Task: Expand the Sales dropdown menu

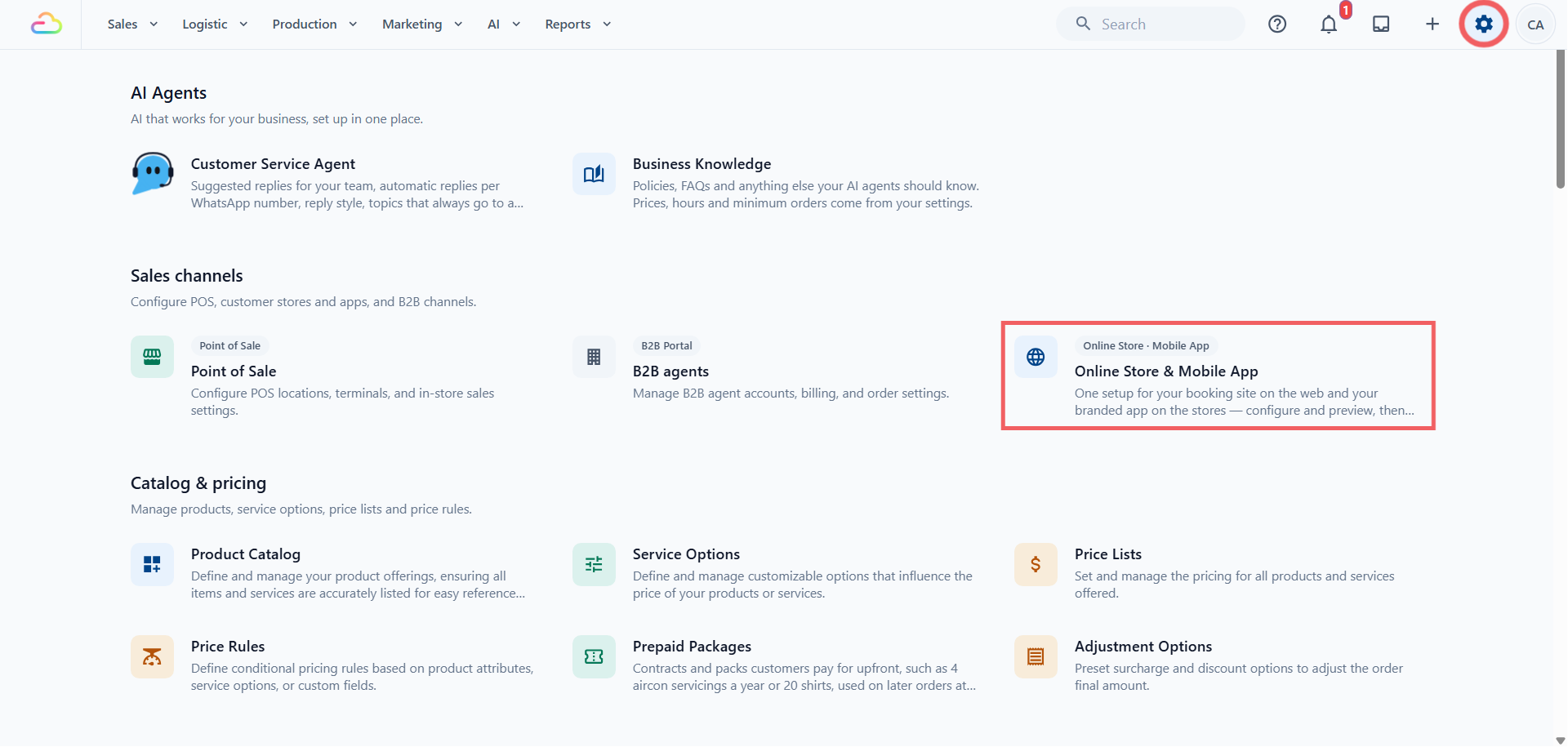Action: pos(132,24)
